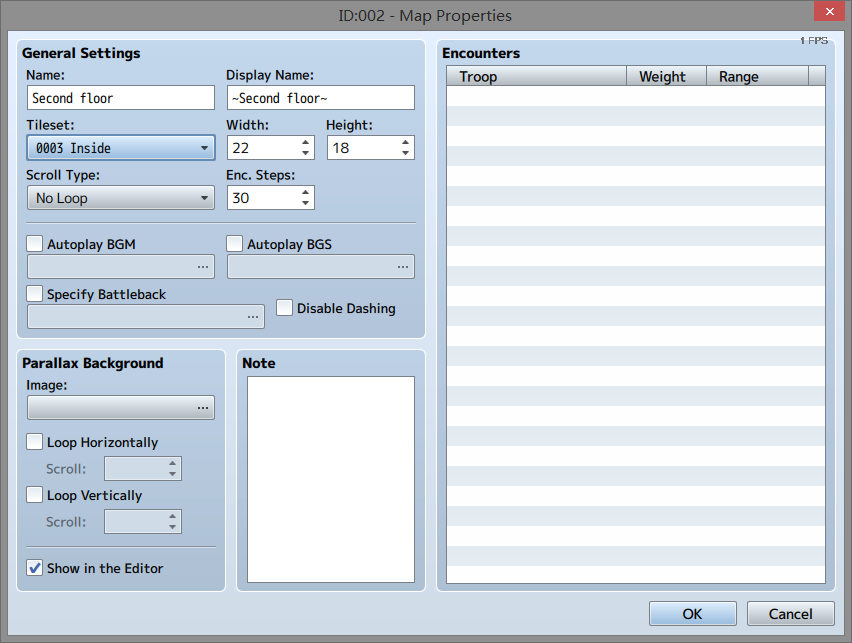Open the Scroll Type dropdown
852x643 pixels.
pos(121,198)
